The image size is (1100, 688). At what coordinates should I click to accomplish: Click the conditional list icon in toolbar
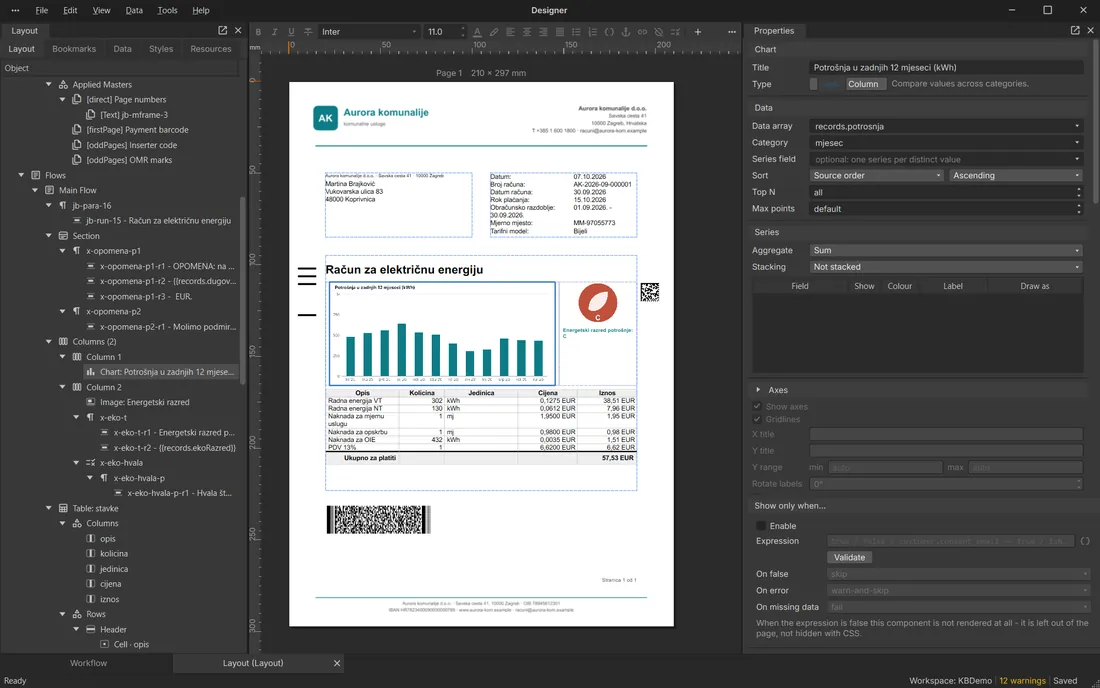pos(675,32)
